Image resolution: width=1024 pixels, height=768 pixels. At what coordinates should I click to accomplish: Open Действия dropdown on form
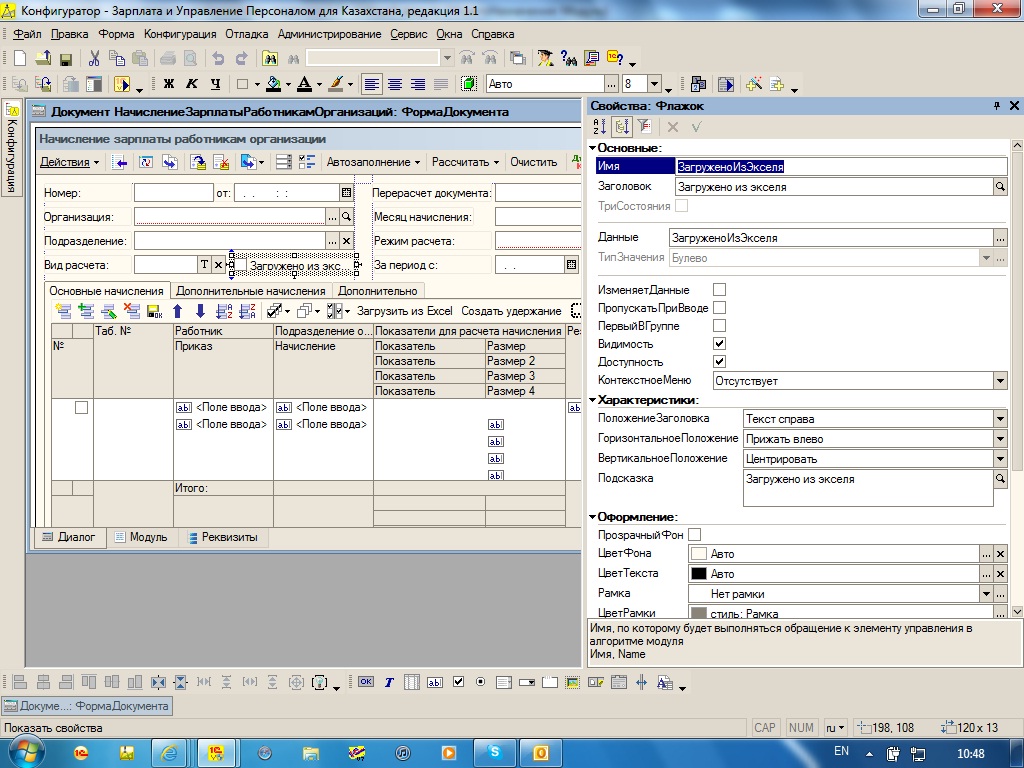(x=69, y=162)
